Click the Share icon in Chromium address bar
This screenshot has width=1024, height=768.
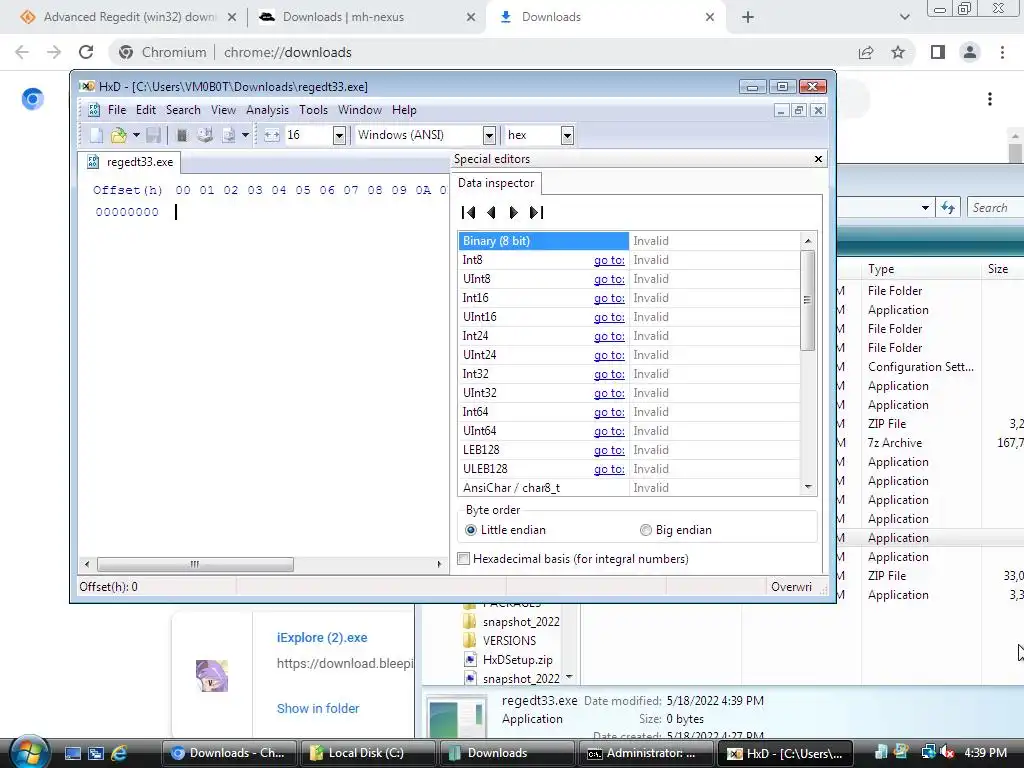coord(866,52)
